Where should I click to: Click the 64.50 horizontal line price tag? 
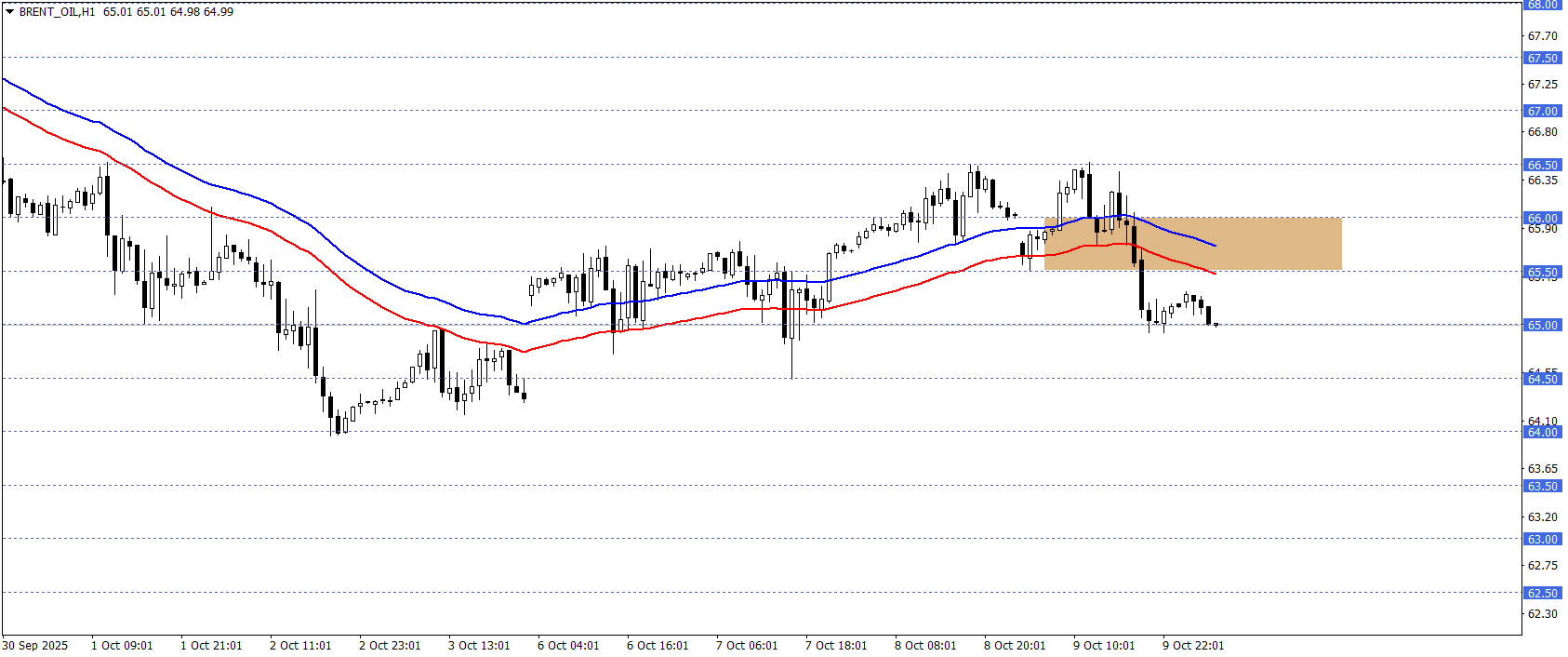(x=1542, y=379)
